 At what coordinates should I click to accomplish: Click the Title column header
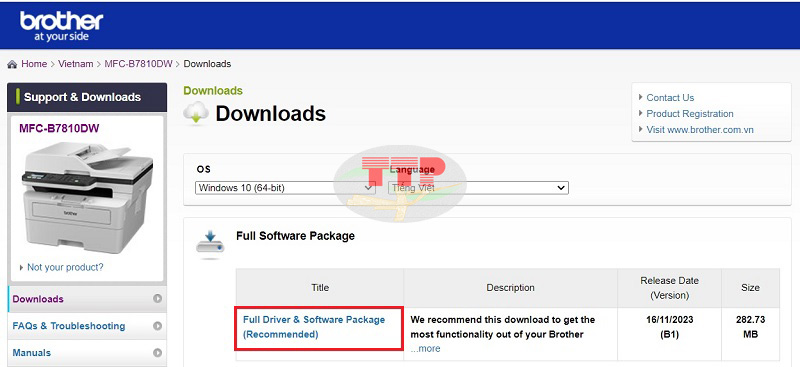(x=320, y=288)
